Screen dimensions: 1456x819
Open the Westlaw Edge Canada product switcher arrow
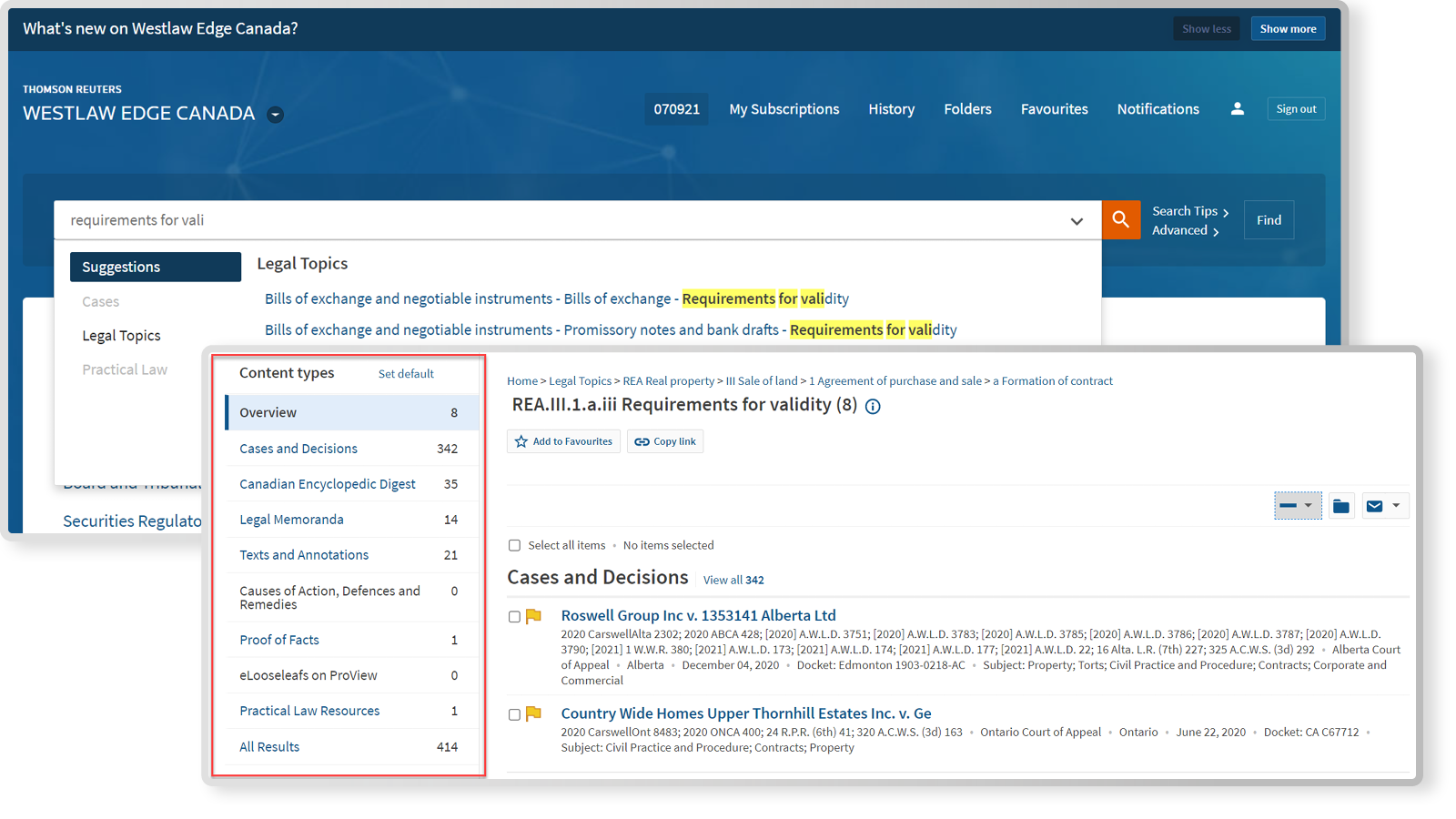pyautogui.click(x=275, y=114)
